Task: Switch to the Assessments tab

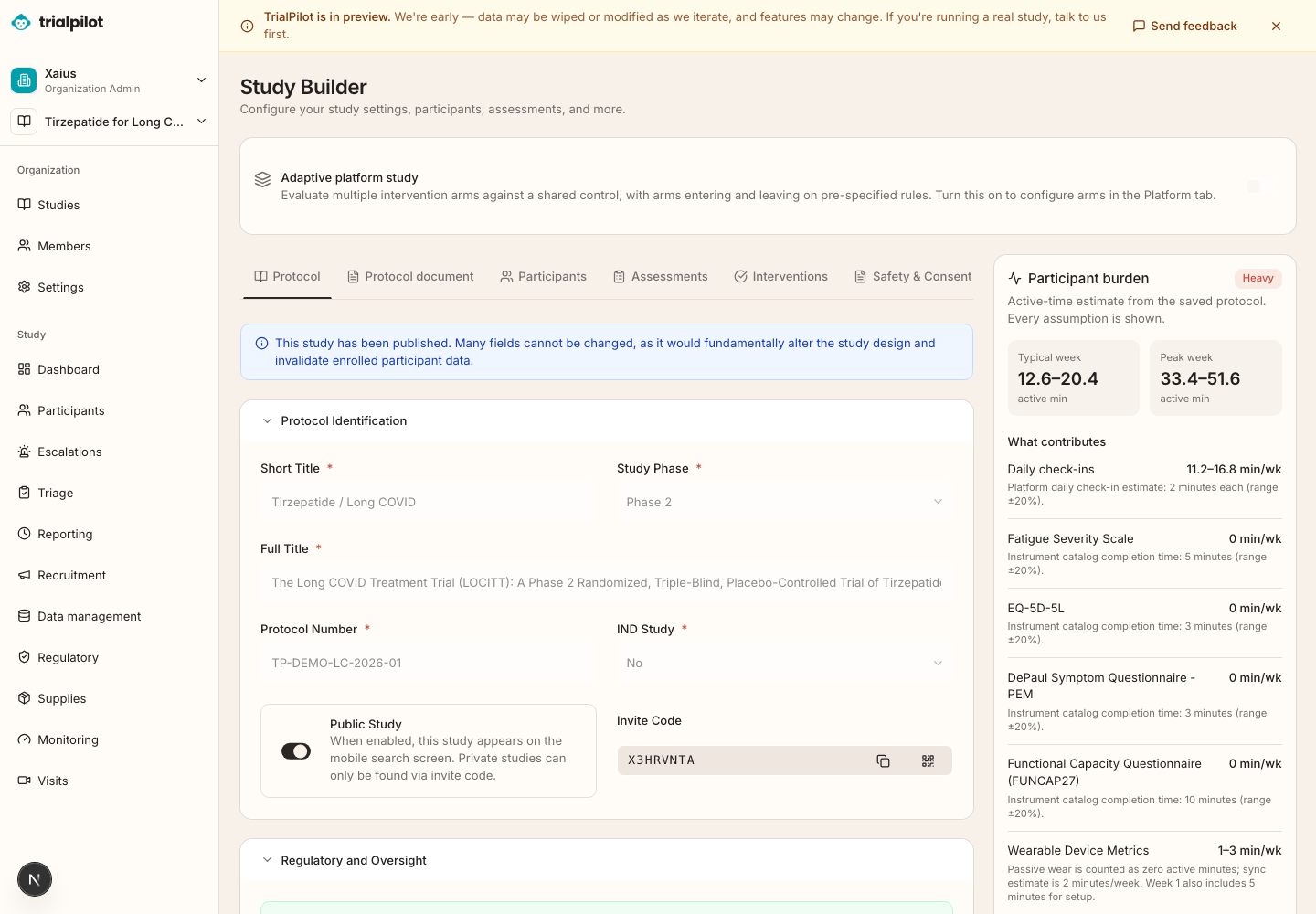Action: [x=661, y=277]
